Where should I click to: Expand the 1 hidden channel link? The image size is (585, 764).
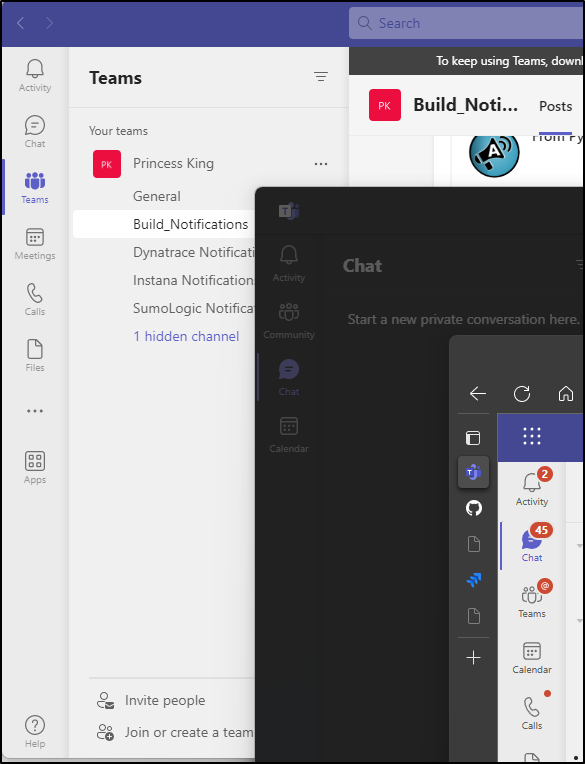pos(186,336)
